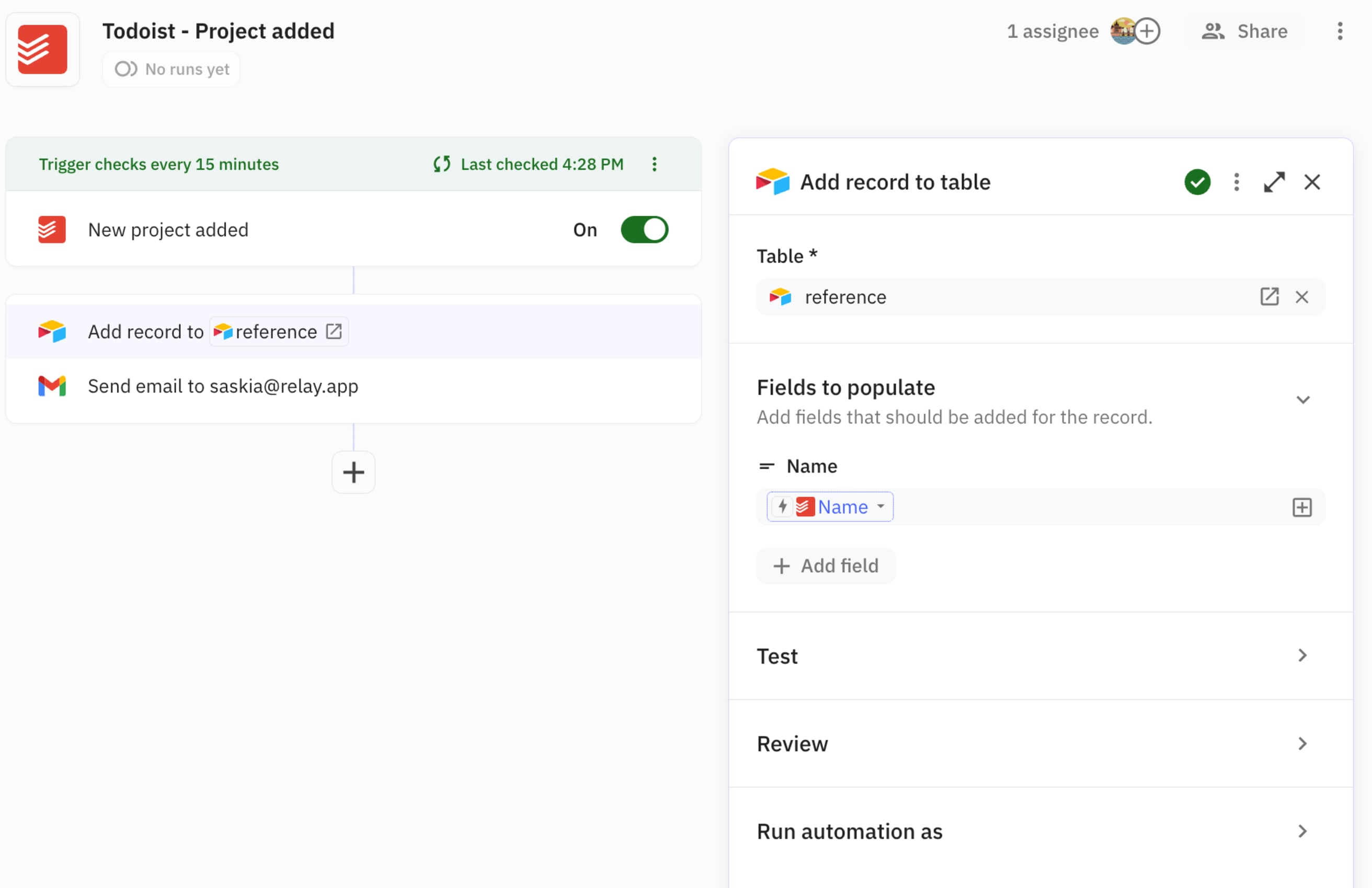This screenshot has height=888, width=1372.
Task: Open the Name variable dropdown
Action: pos(881,507)
